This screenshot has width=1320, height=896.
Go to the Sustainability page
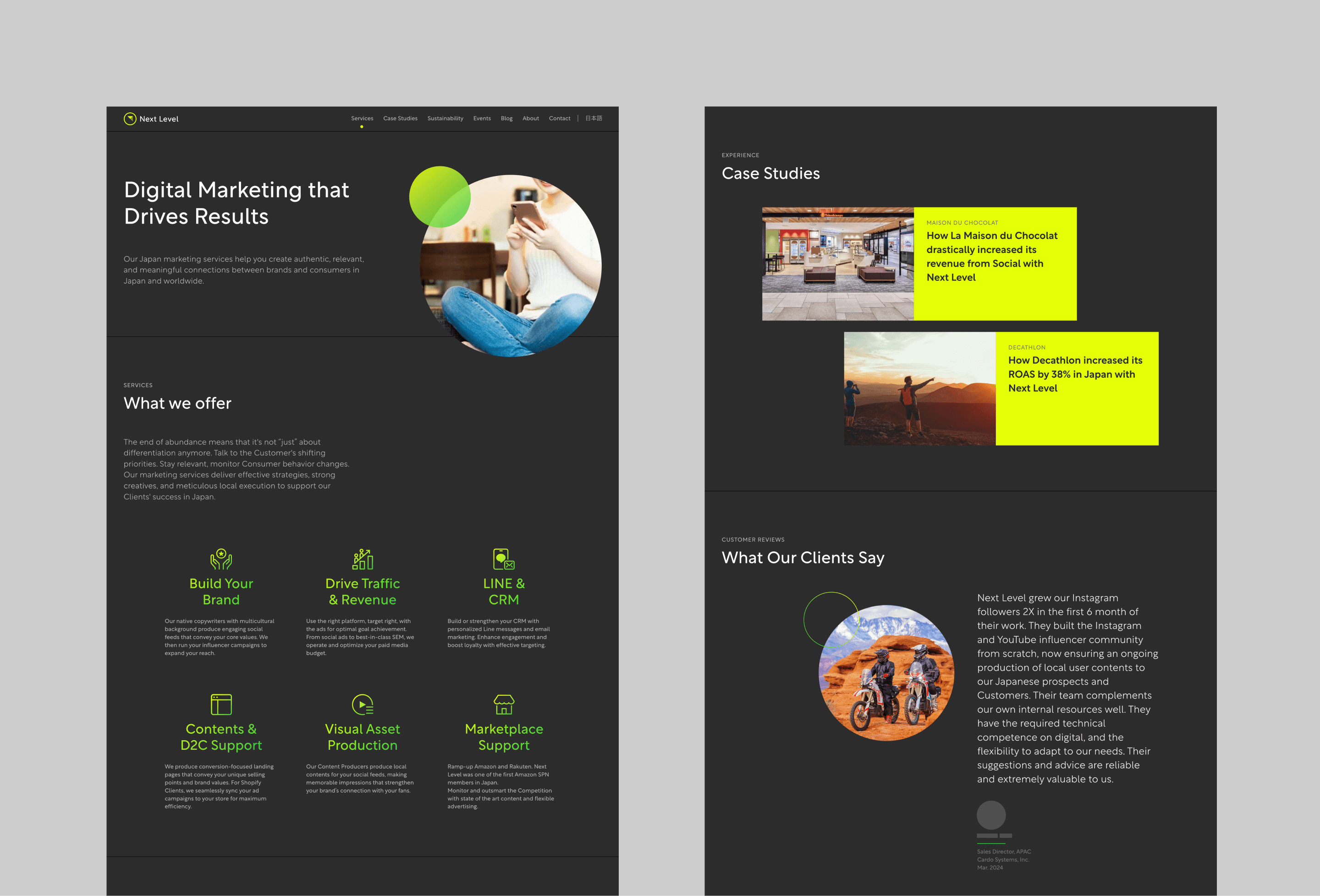coord(445,119)
